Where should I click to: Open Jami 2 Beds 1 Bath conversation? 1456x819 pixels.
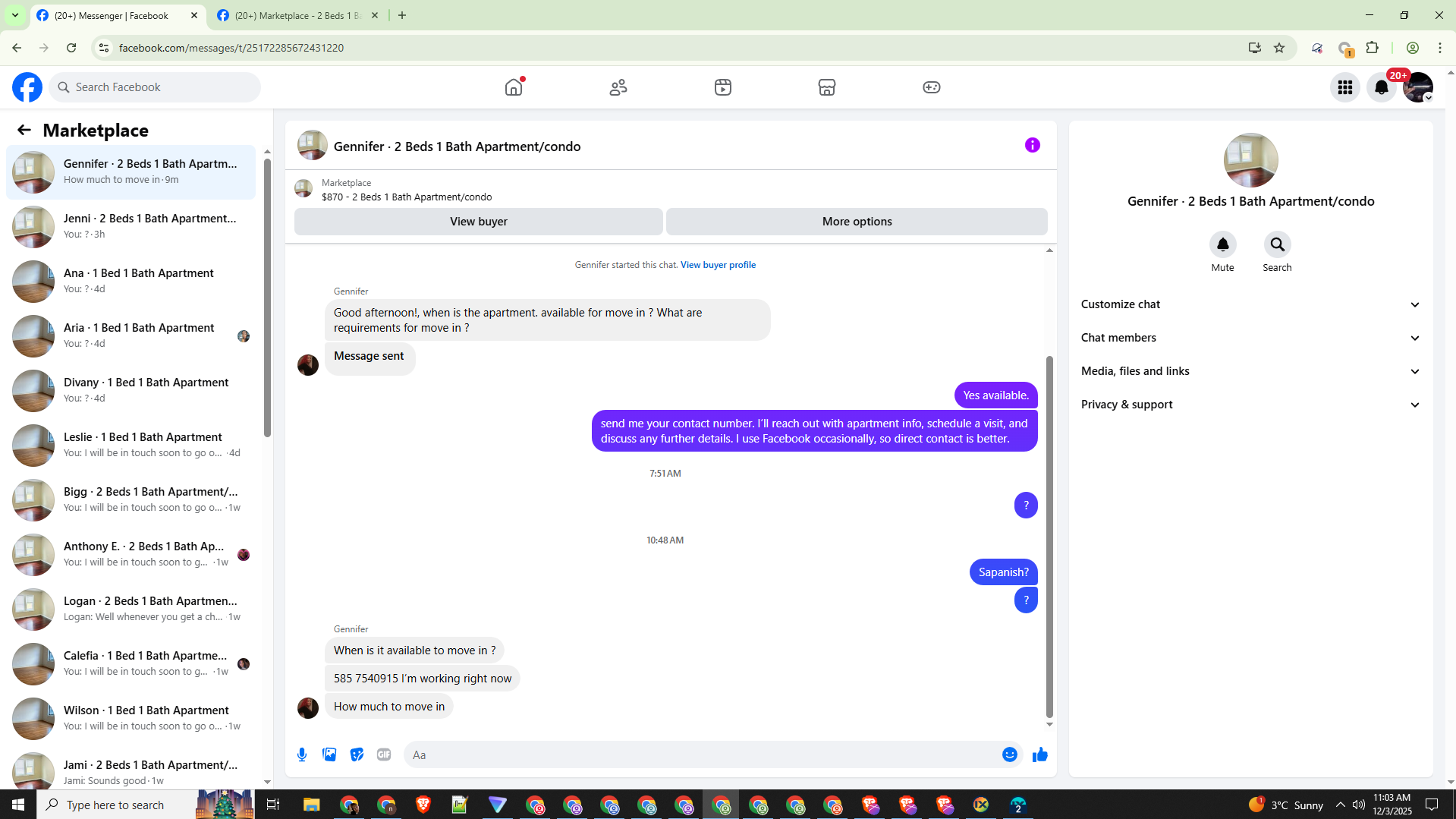(131, 767)
